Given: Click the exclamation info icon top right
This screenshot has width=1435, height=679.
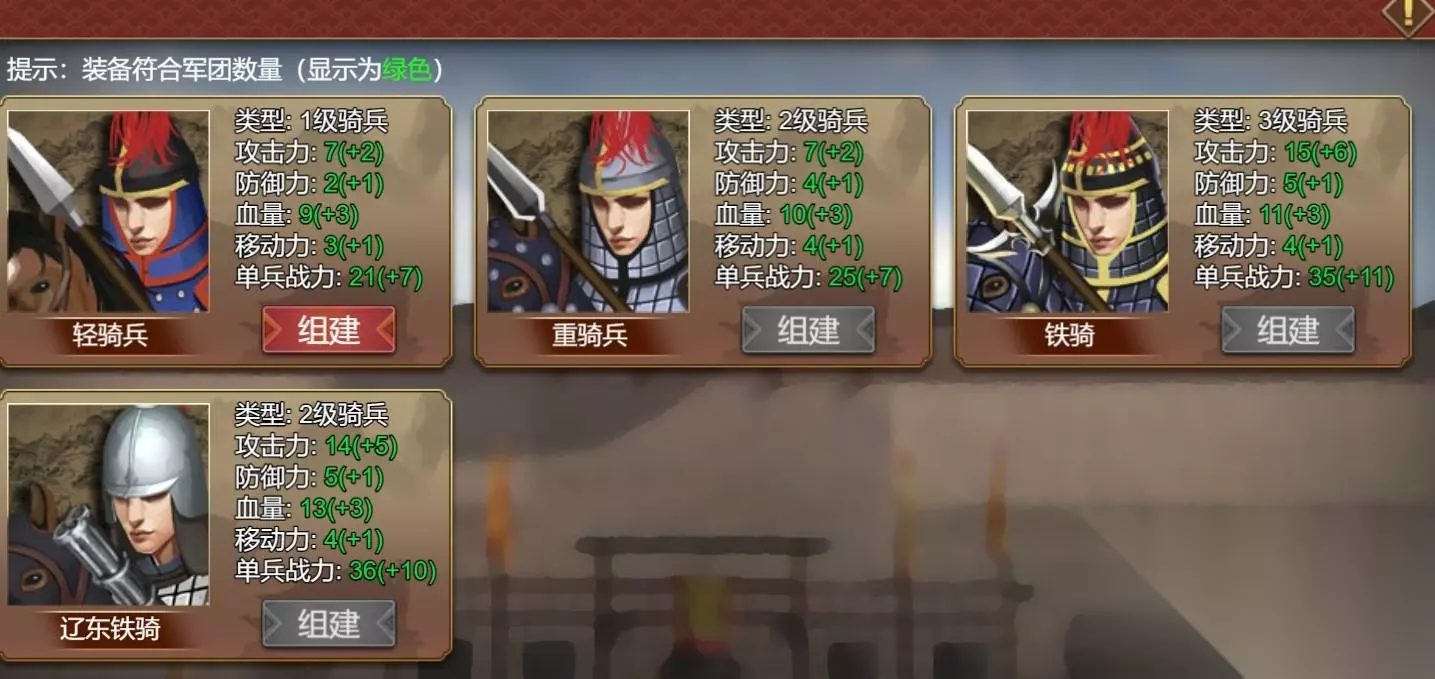Looking at the screenshot, I should 1409,13.
